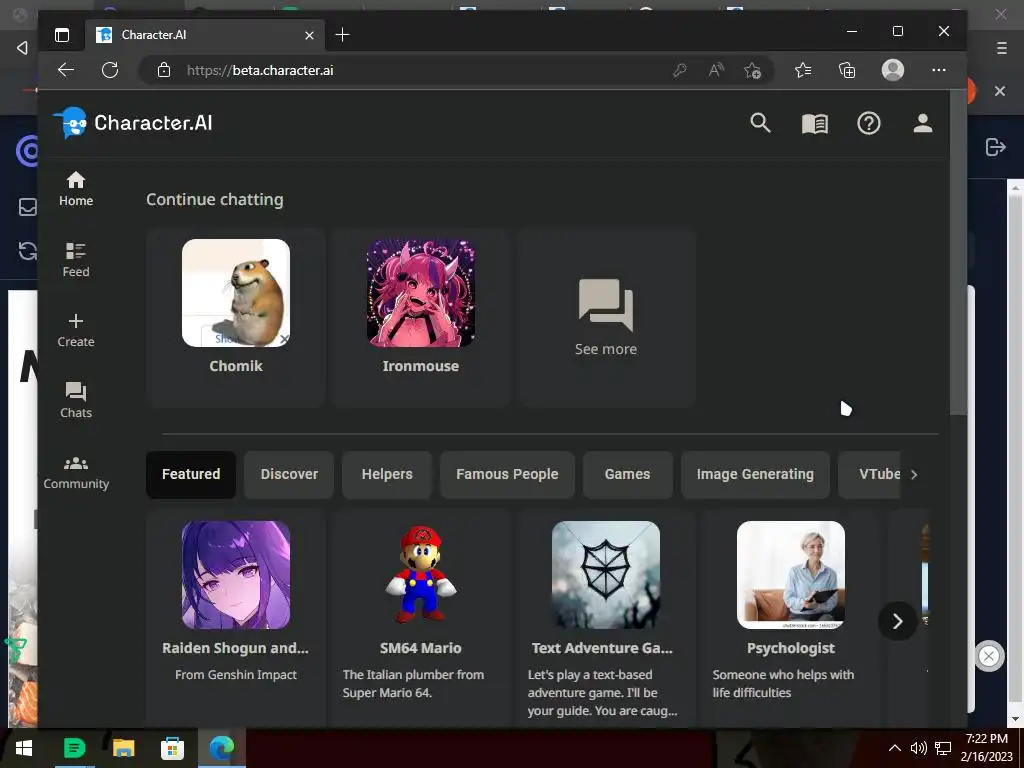
Task: Click the Continue chatting heading
Action: 215,199
